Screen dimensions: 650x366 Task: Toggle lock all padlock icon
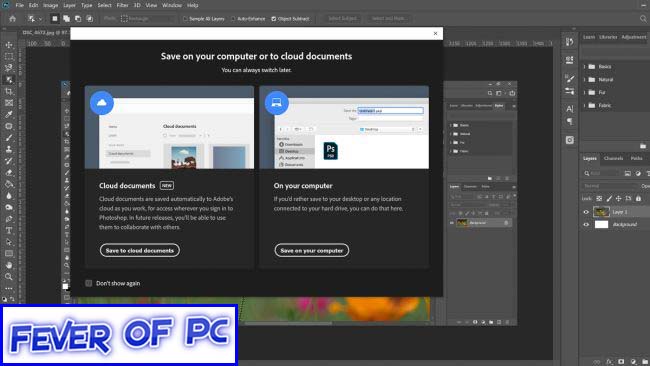click(638, 199)
